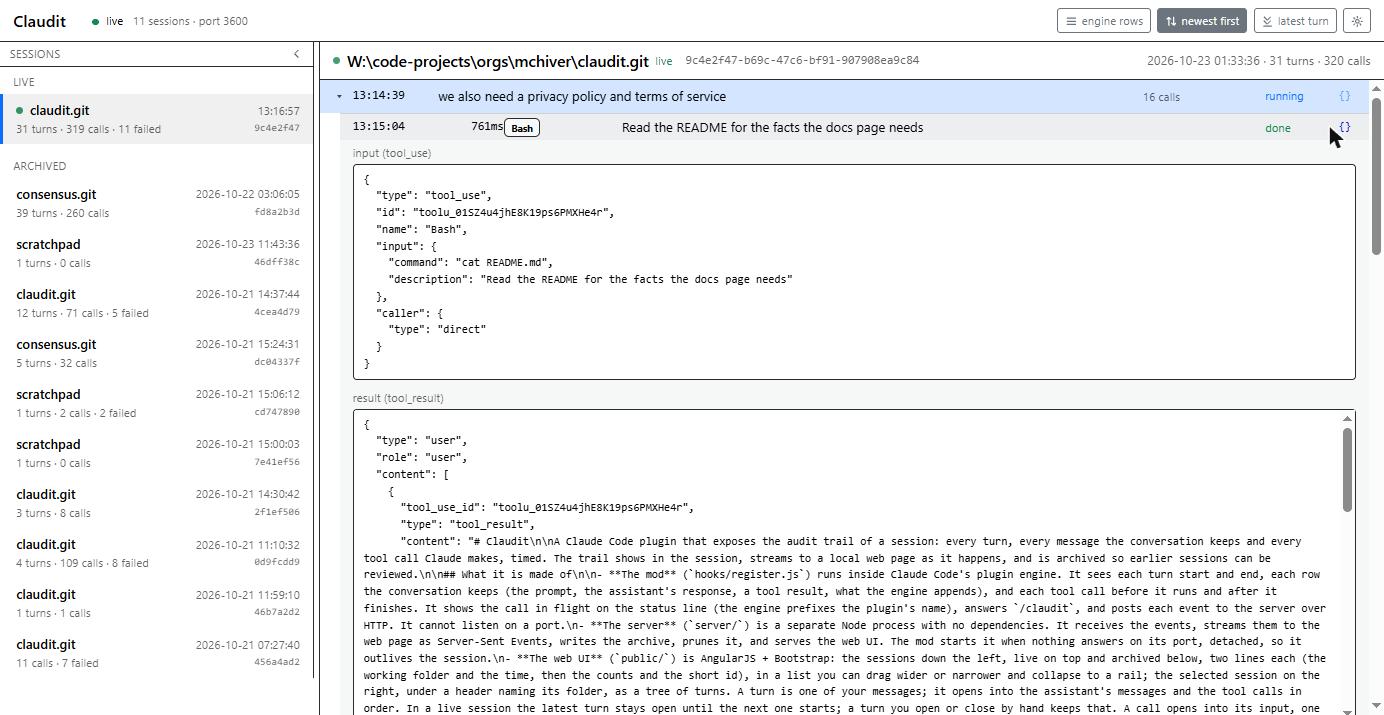Image resolution: width=1384 pixels, height=715 pixels.
Task: Open raw JSON for the running turn
Action: point(1344,96)
